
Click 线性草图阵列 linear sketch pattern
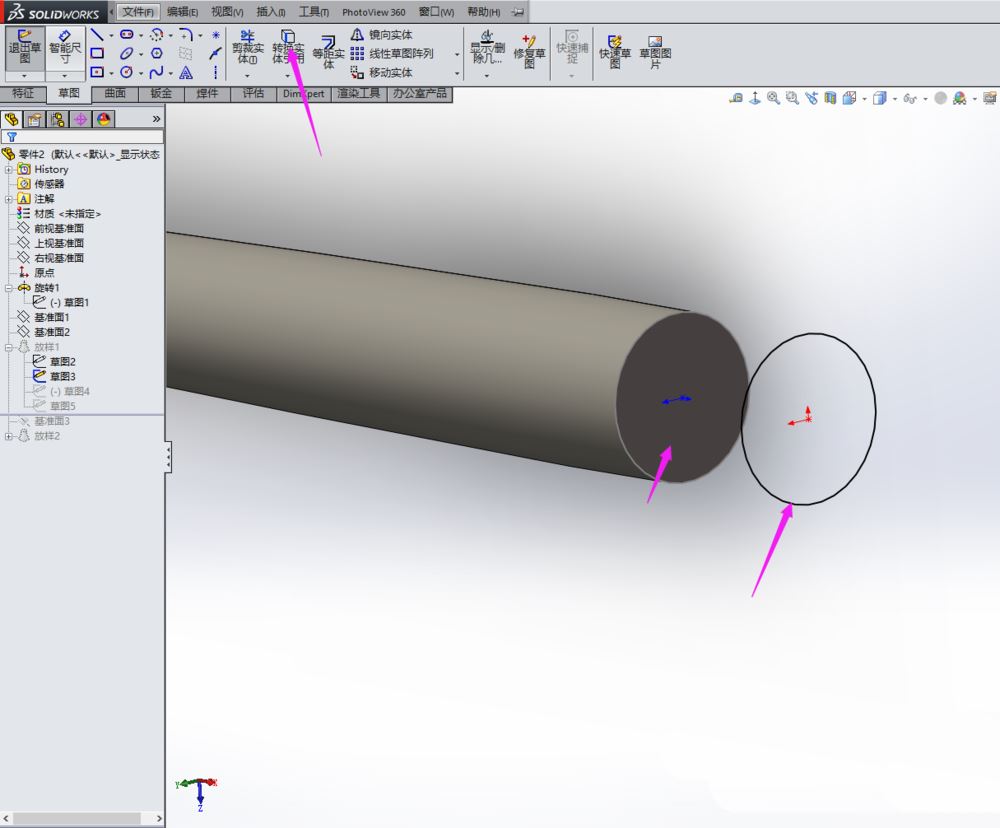tap(392, 54)
